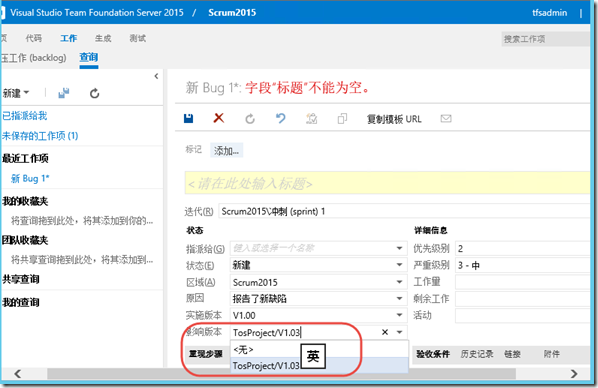Image resolution: width=598 pixels, height=388 pixels.
Task: Click the 剩余工作 input field
Action: coord(522,299)
